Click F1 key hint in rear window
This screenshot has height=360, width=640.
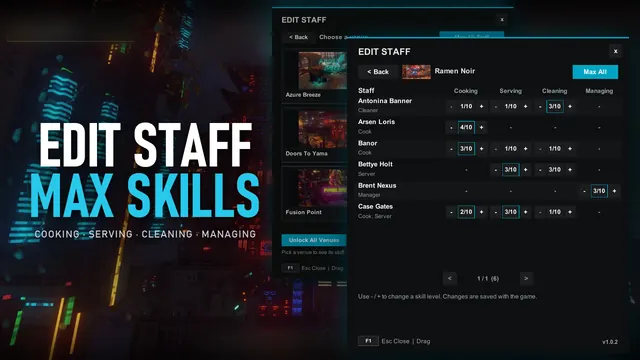click(x=290, y=268)
